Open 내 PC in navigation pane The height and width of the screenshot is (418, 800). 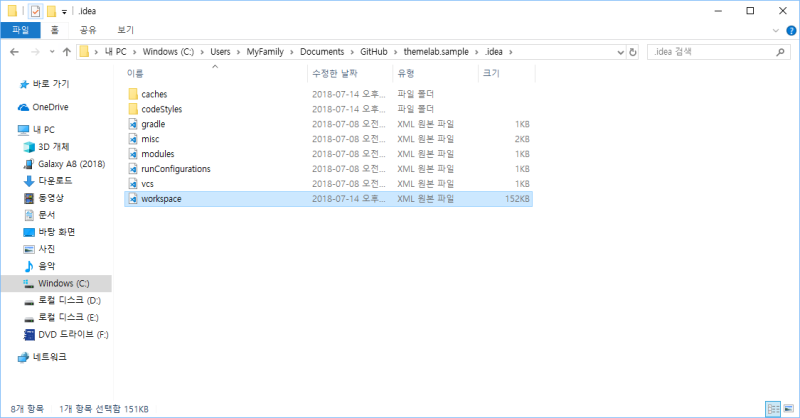[43, 130]
